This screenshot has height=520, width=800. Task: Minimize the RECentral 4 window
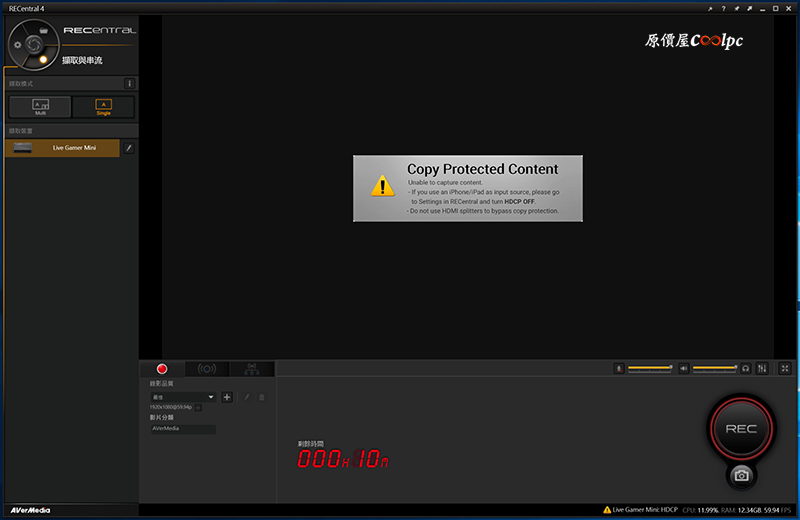(762, 9)
